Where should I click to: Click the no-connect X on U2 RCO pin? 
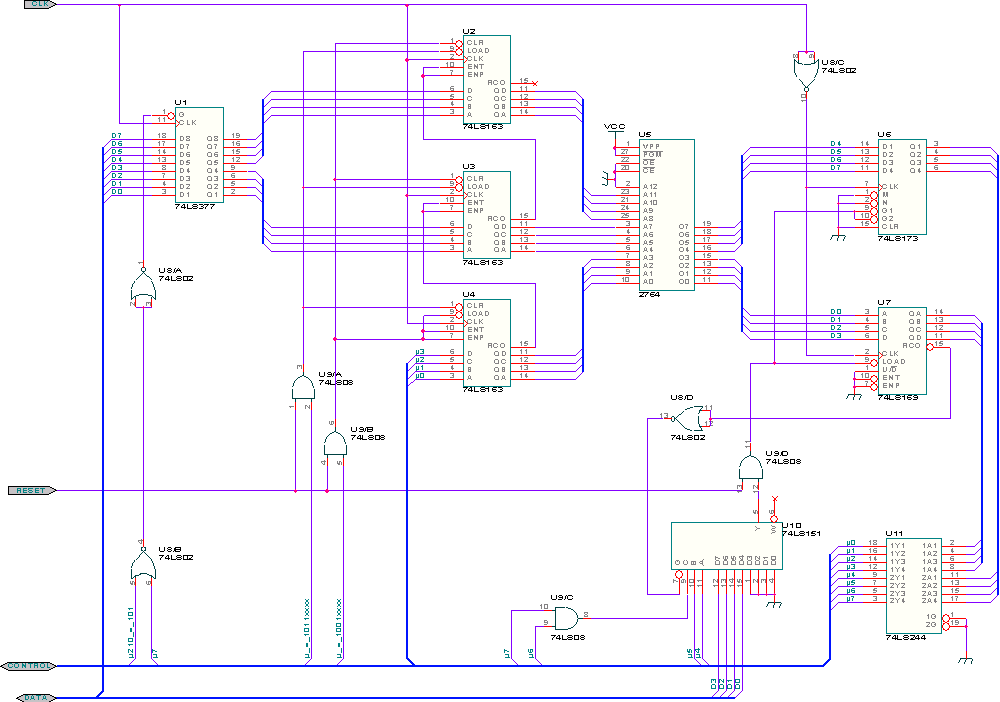tap(535, 83)
